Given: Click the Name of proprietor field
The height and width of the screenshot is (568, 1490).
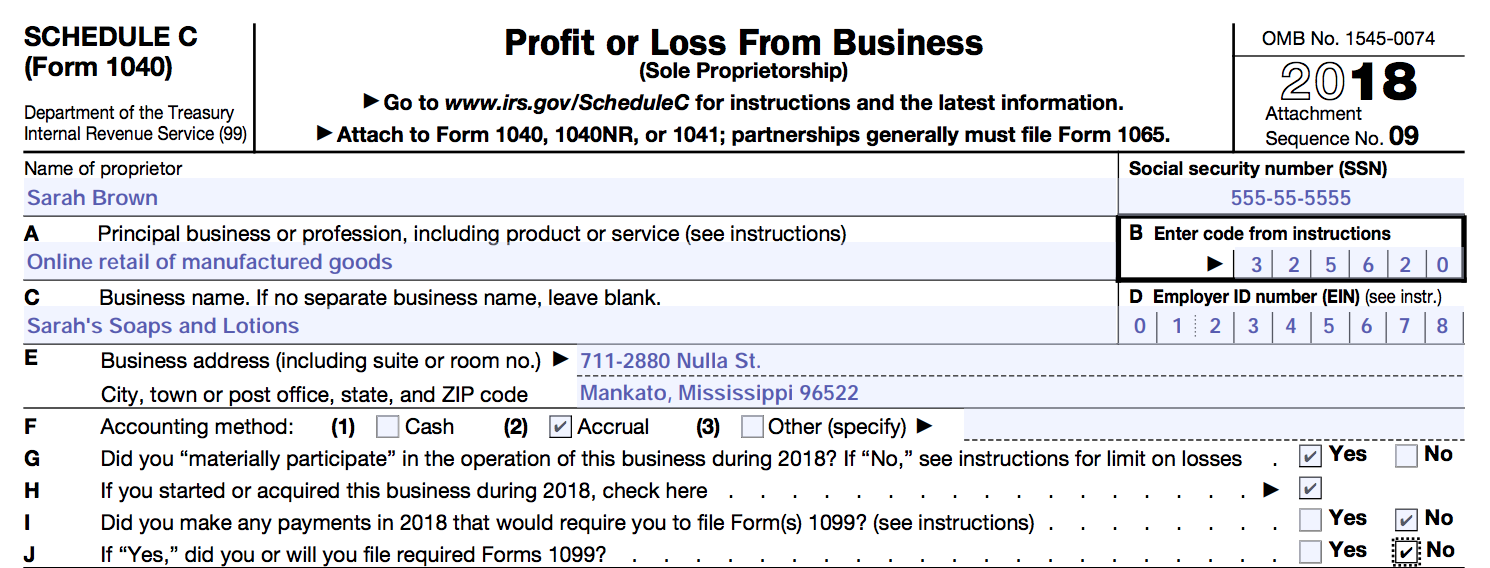Looking at the screenshot, I should 568,198.
